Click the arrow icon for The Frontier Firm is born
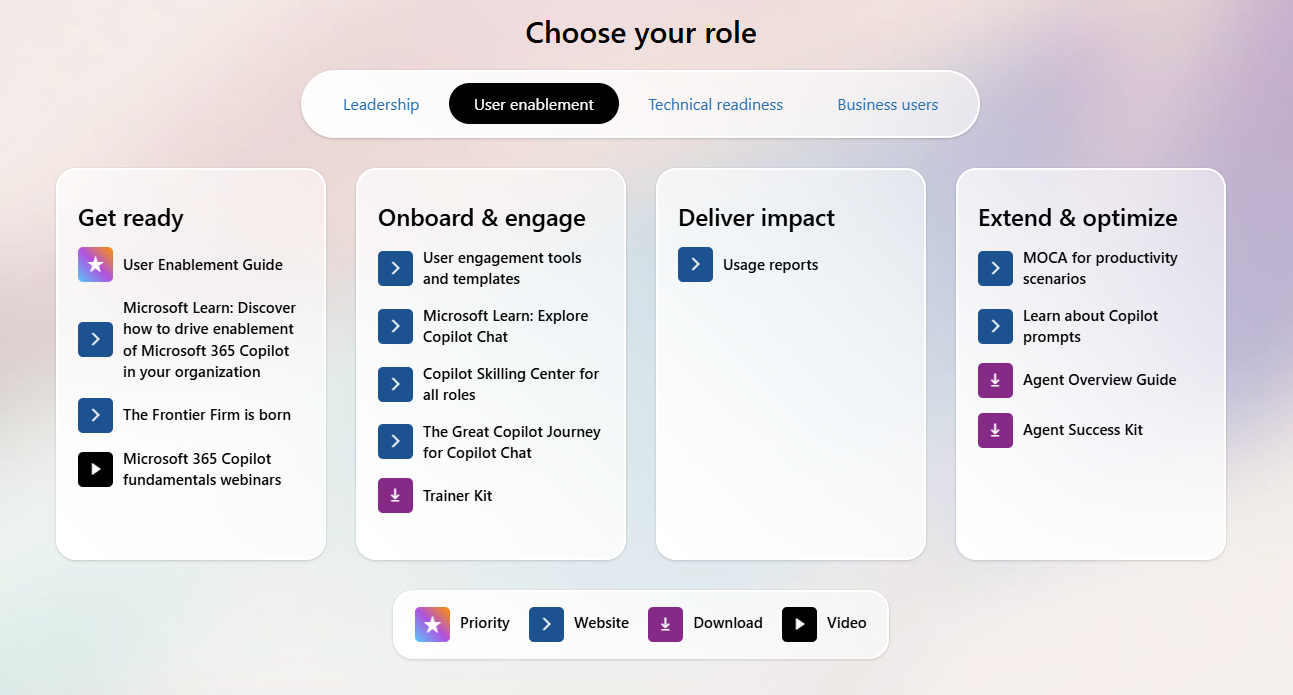This screenshot has height=695, width=1293. coord(95,415)
